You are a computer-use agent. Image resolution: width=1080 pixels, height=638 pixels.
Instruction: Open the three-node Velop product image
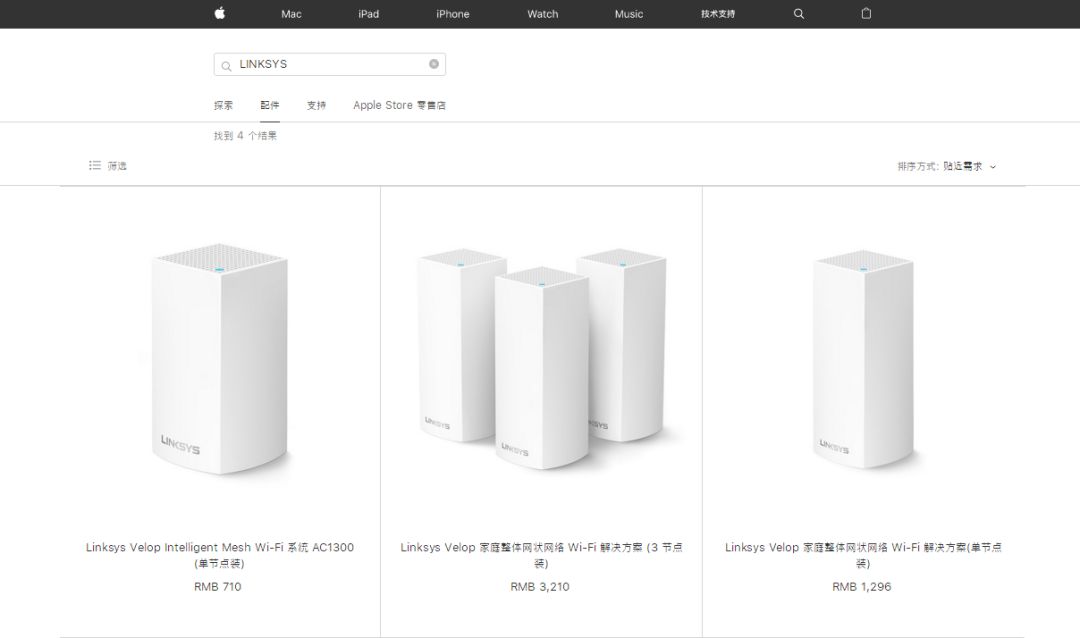(541, 358)
